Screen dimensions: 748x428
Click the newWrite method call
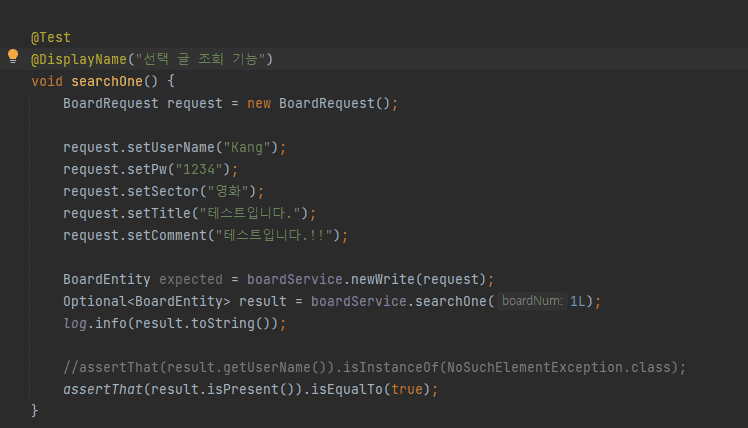(383, 279)
